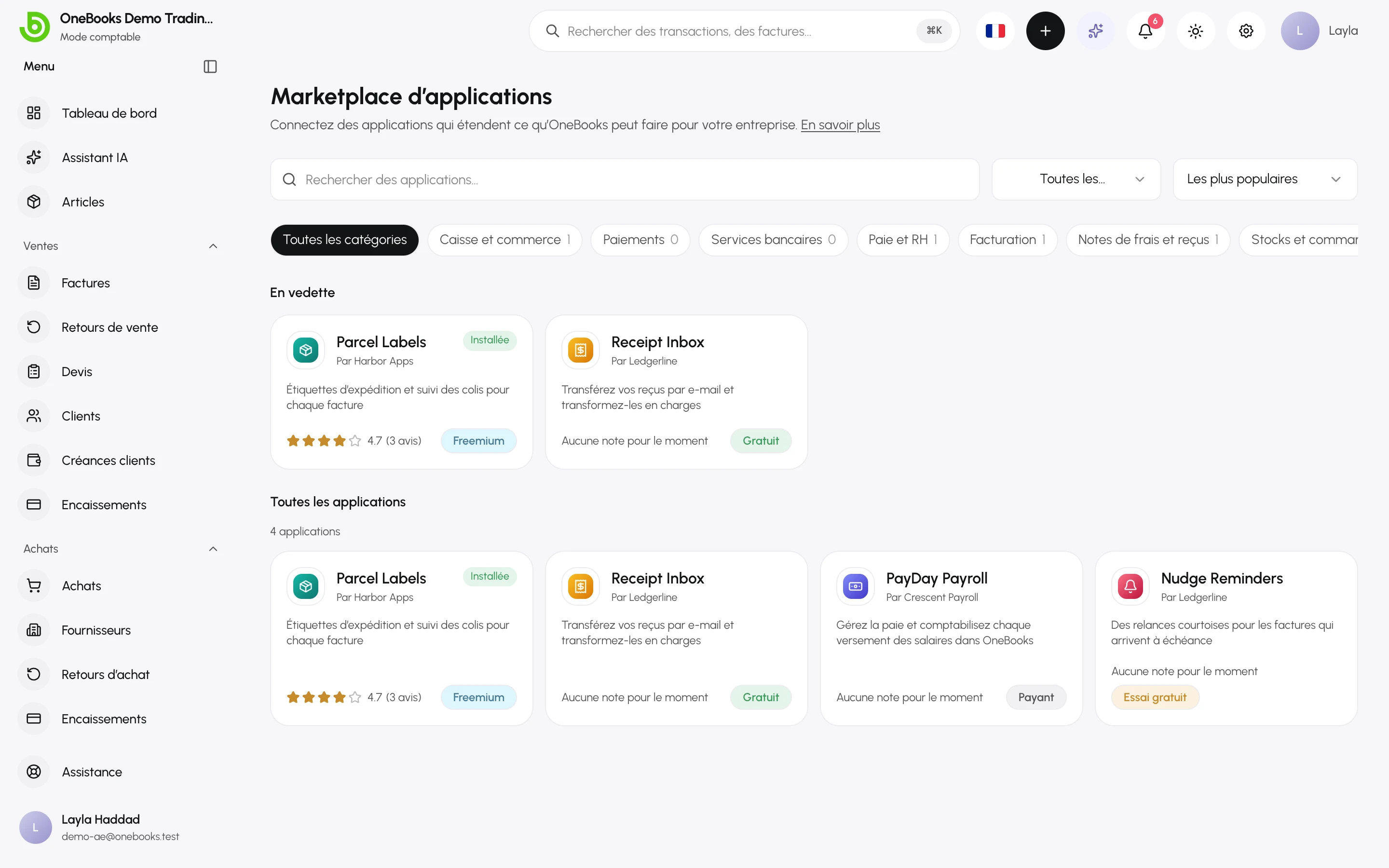Click the Achats cart icon
This screenshot has width=1389, height=868.
[x=34, y=585]
